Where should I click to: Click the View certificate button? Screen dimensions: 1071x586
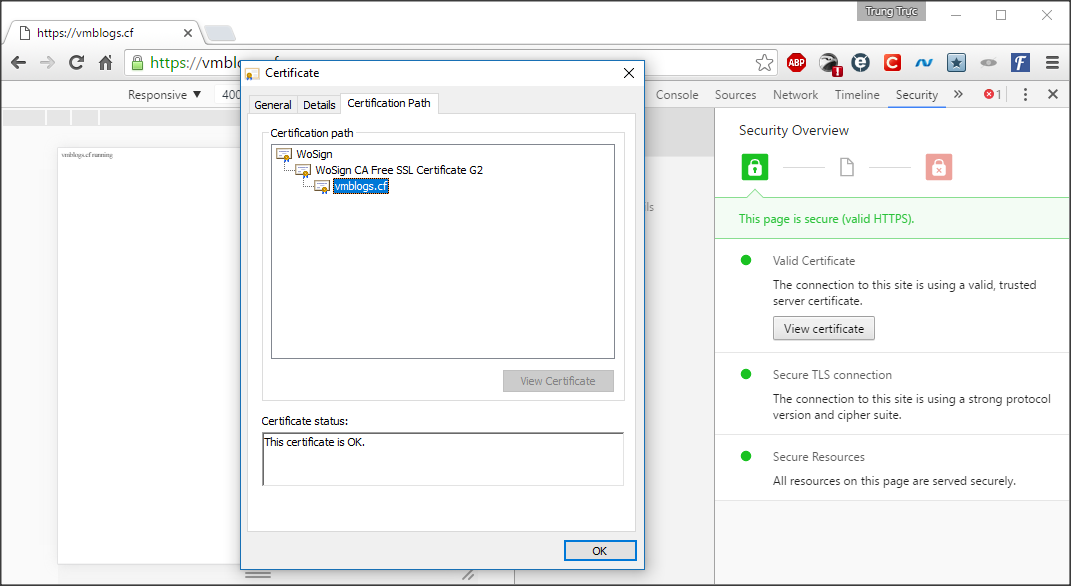tap(824, 329)
